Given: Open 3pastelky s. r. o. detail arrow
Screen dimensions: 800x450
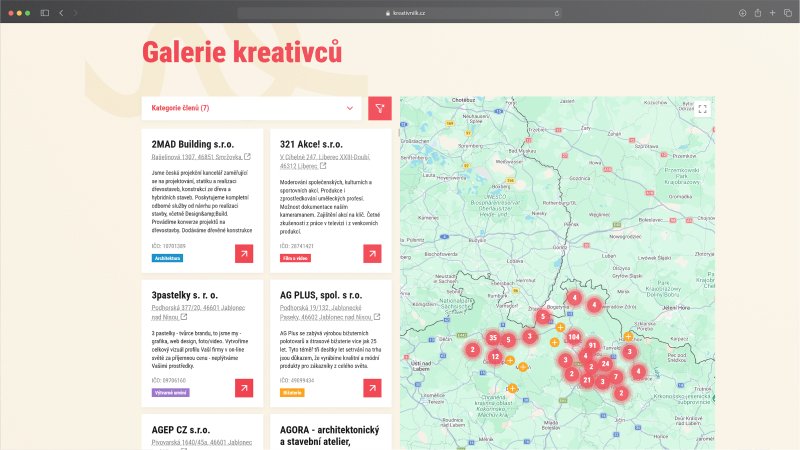Looking at the screenshot, I should click(x=244, y=388).
